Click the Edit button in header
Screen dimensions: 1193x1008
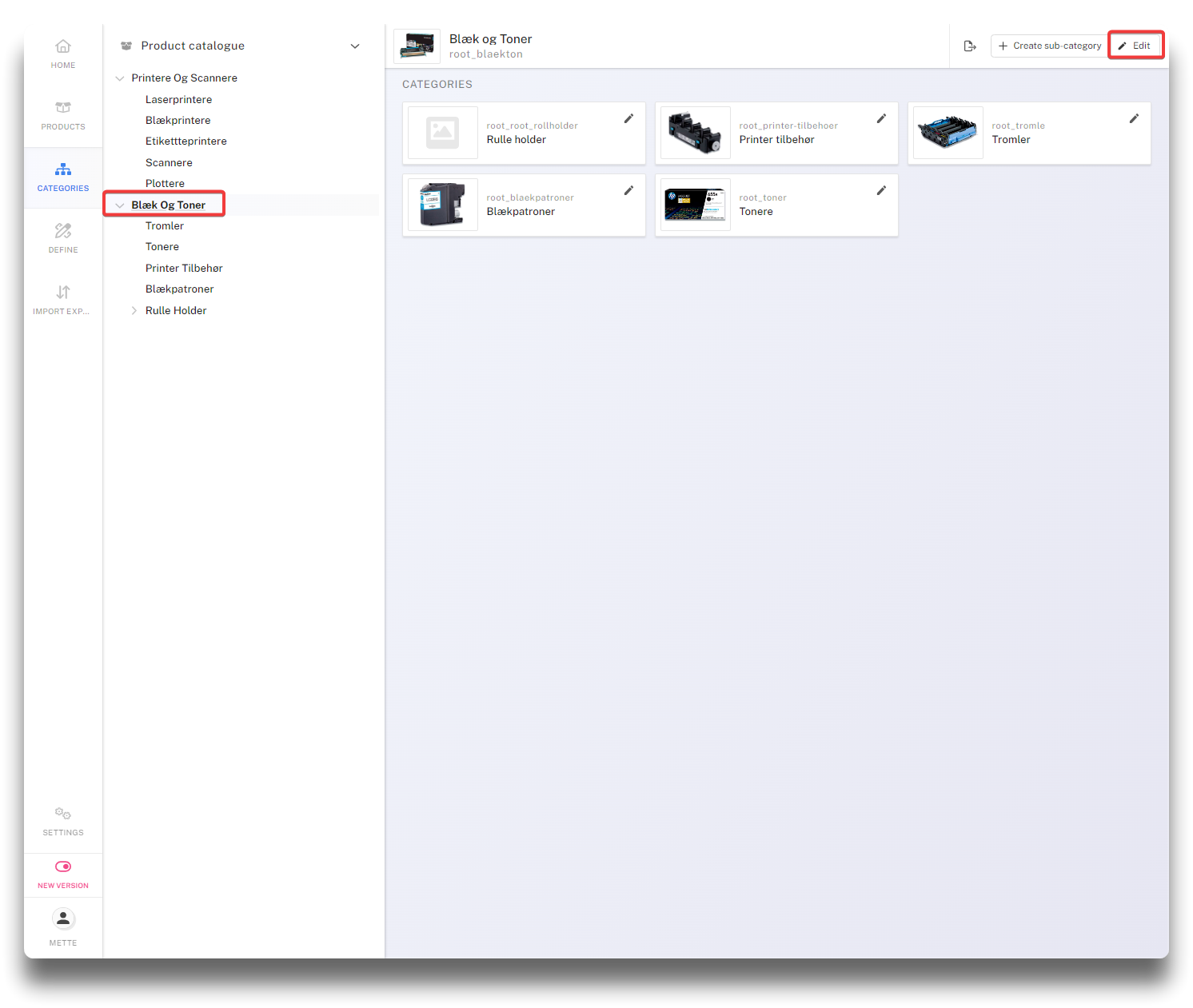point(1135,46)
